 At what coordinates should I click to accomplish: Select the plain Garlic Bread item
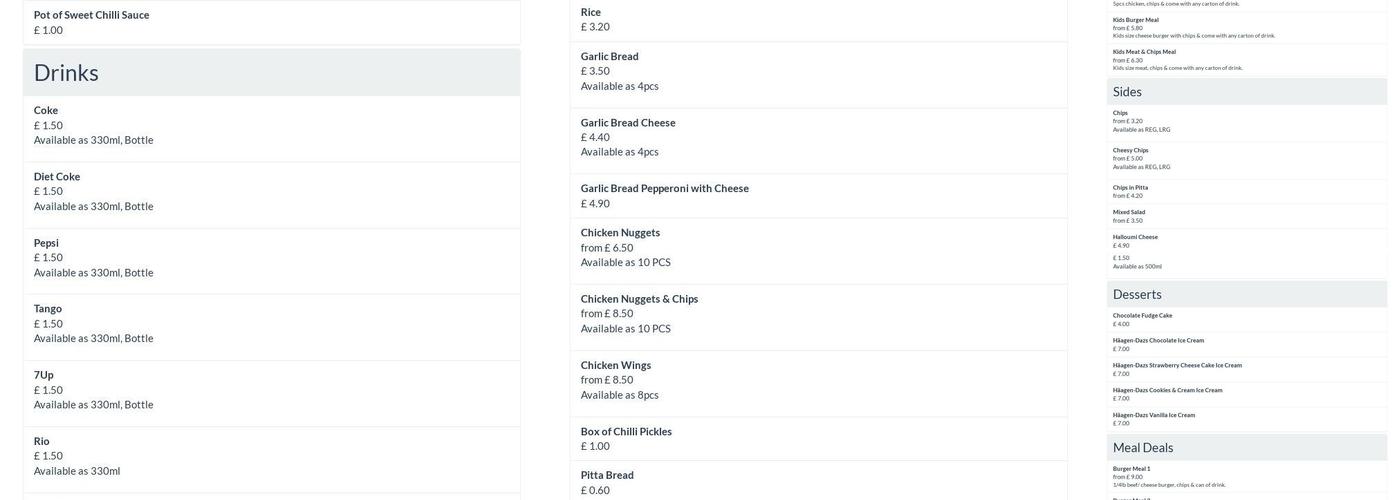[609, 56]
